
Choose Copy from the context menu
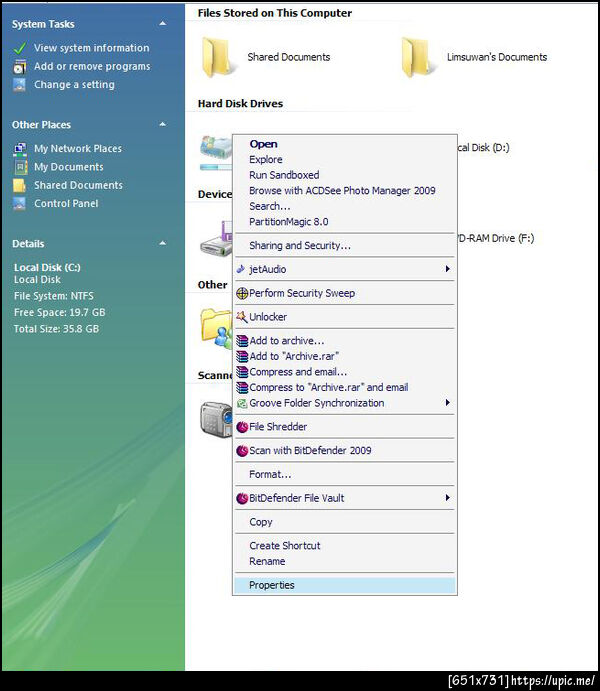coord(344,522)
